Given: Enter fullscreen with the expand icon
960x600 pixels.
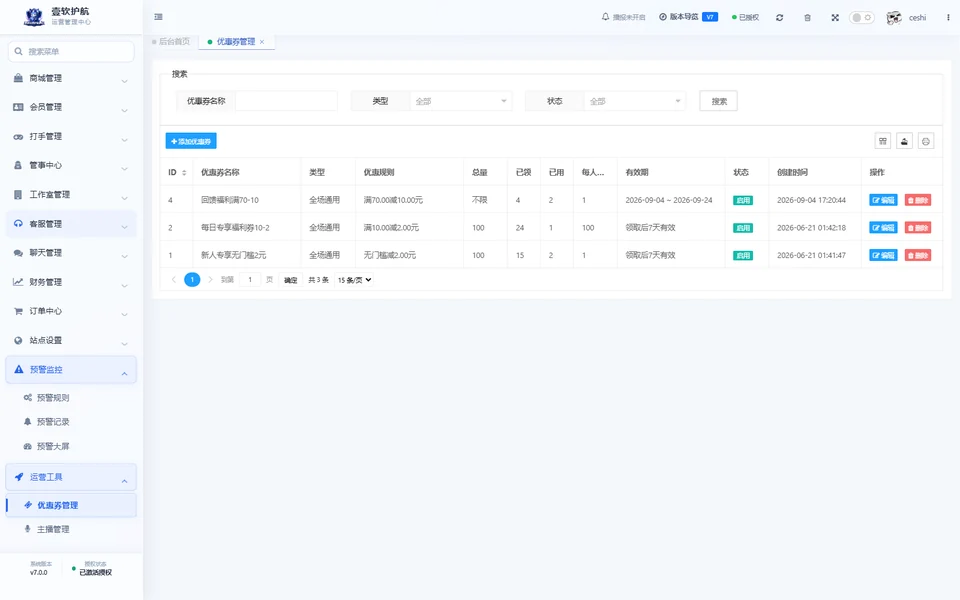Looking at the screenshot, I should pos(835,18).
